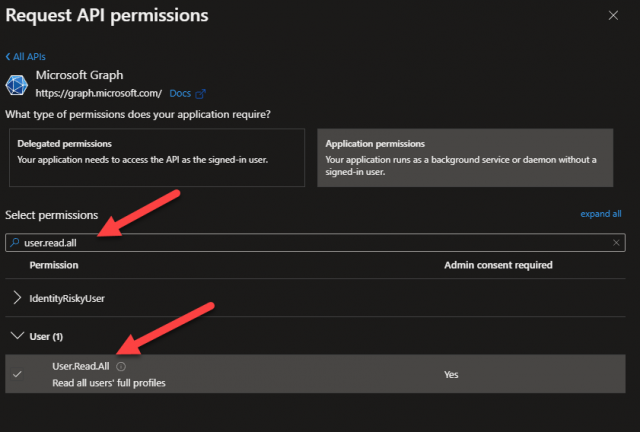Image resolution: width=640 pixels, height=432 pixels.
Task: Select the Delegated permissions card
Action: 157,158
